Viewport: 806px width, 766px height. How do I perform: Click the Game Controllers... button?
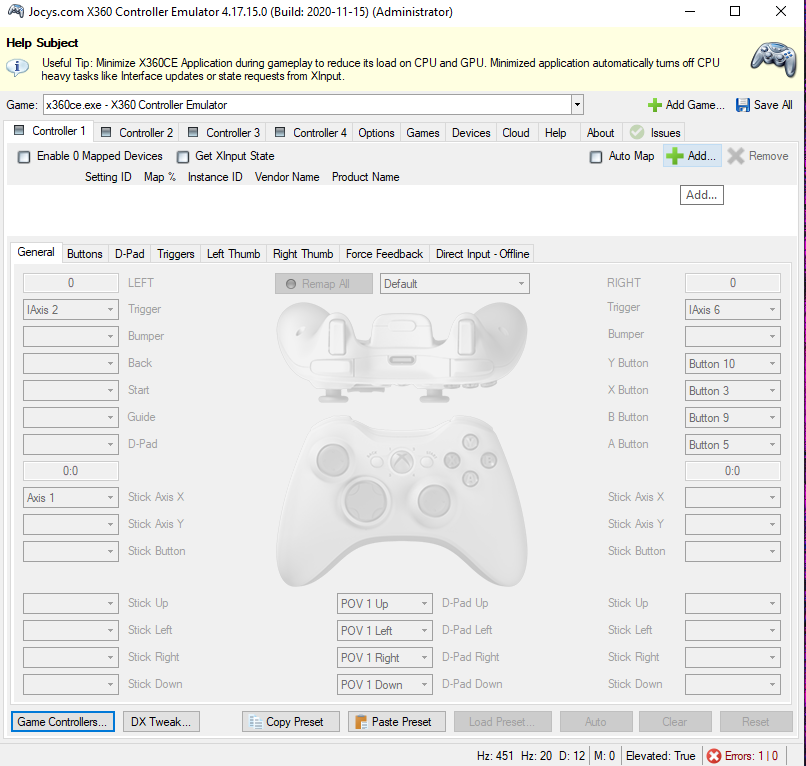(63, 722)
